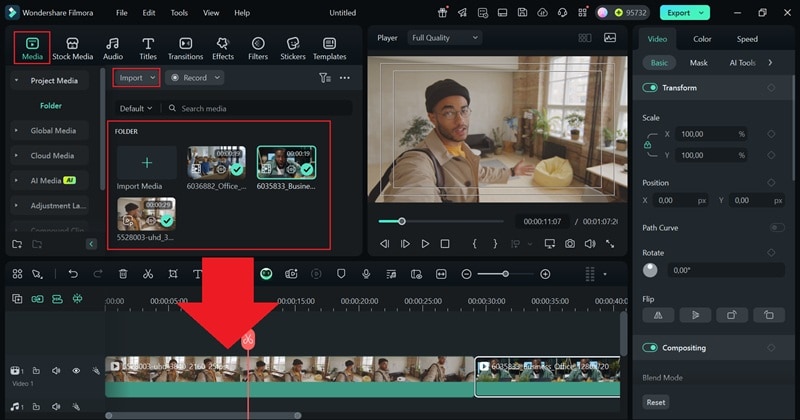Expand the Global Media item
Viewport: 800px width, 420px height.
point(16,131)
